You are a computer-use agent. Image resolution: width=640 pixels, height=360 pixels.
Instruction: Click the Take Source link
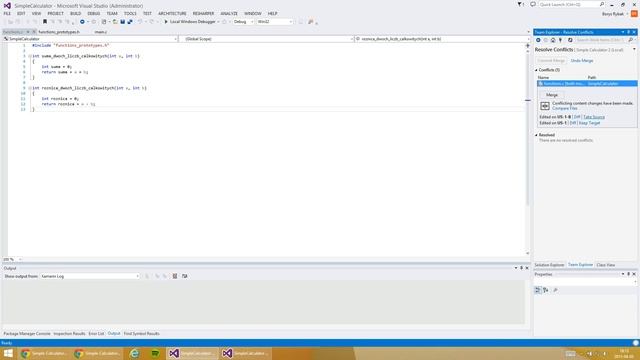(594, 117)
